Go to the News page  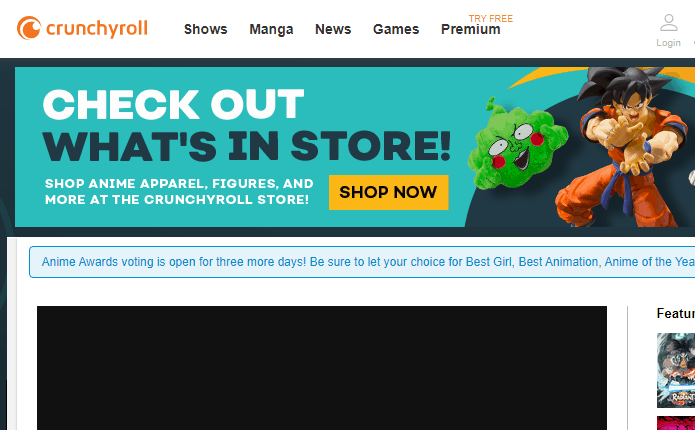click(x=333, y=29)
